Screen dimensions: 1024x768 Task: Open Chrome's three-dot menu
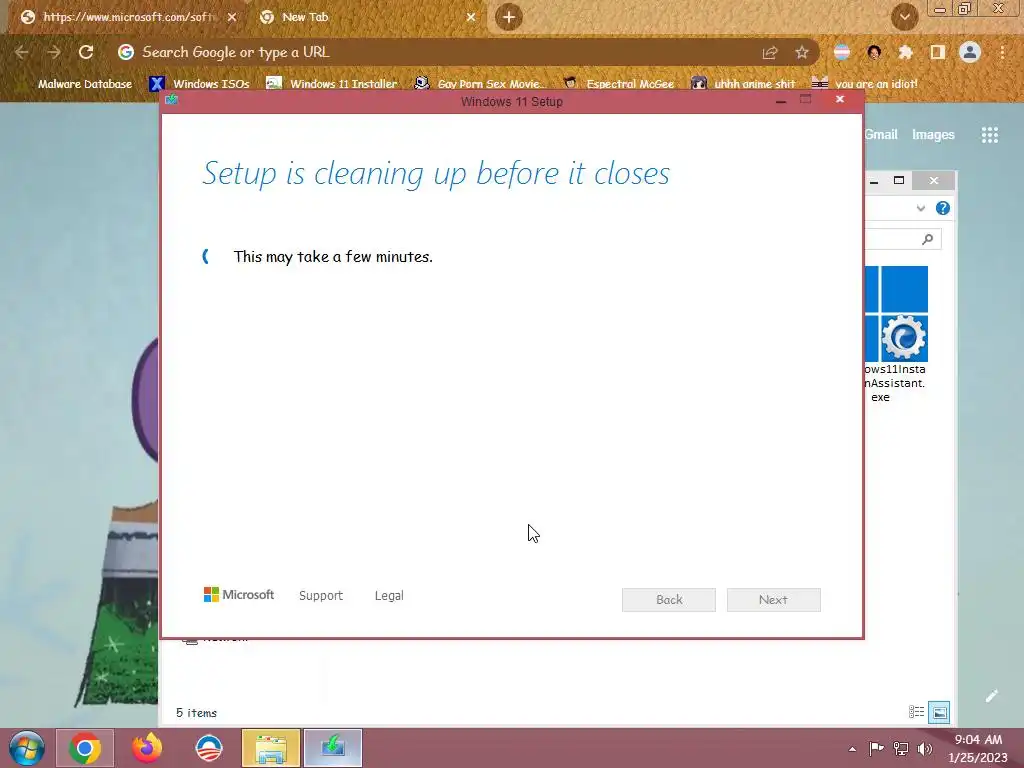[1002, 52]
